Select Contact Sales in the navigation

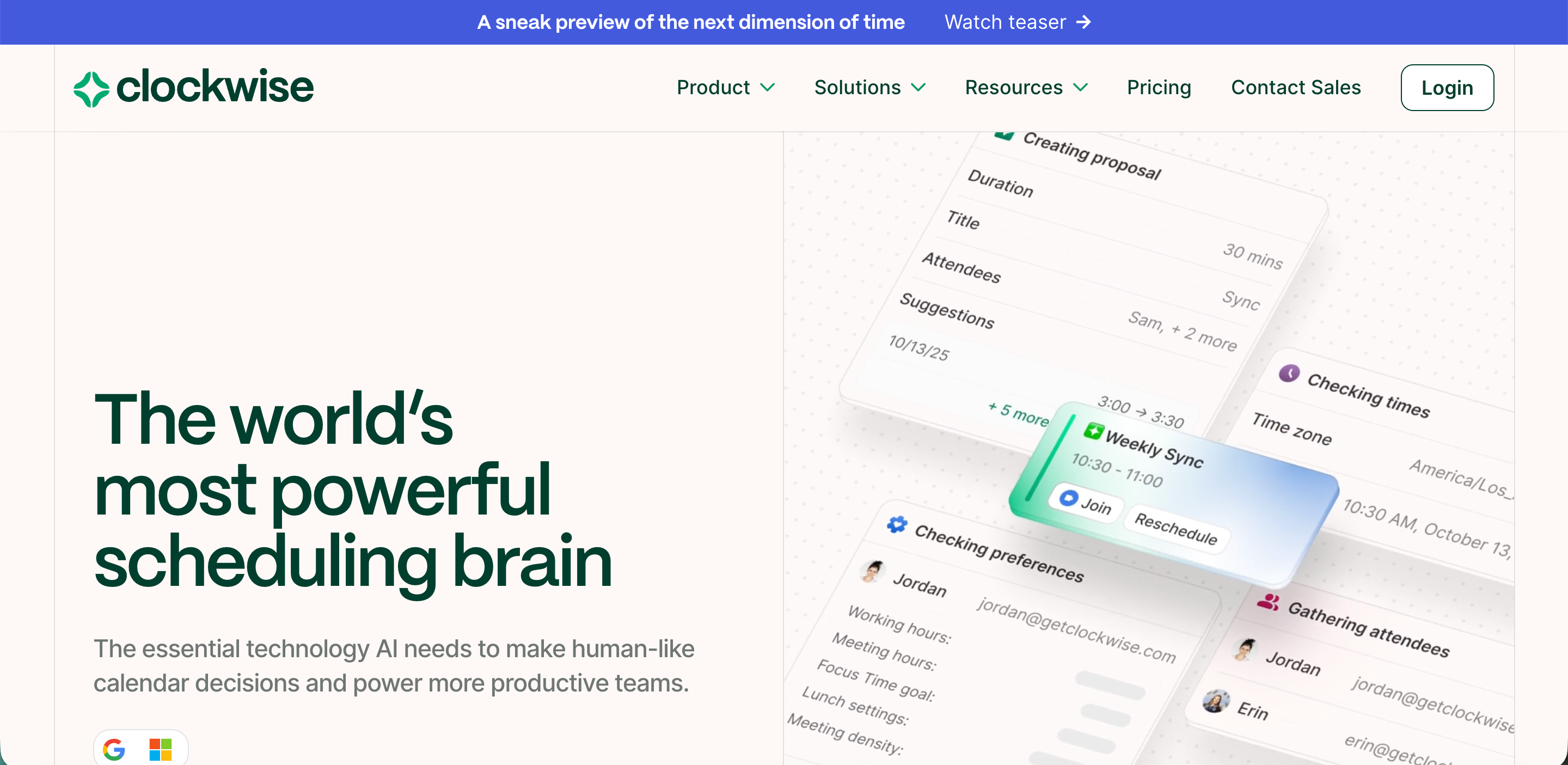point(1296,88)
